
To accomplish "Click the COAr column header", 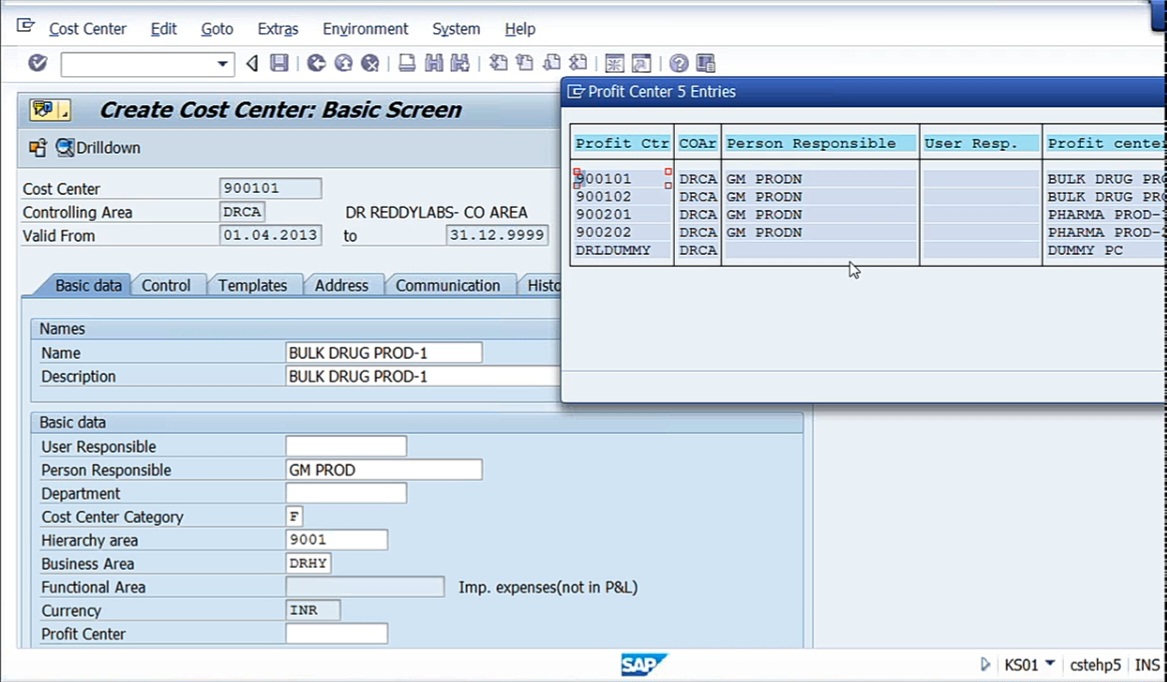I will click(697, 143).
